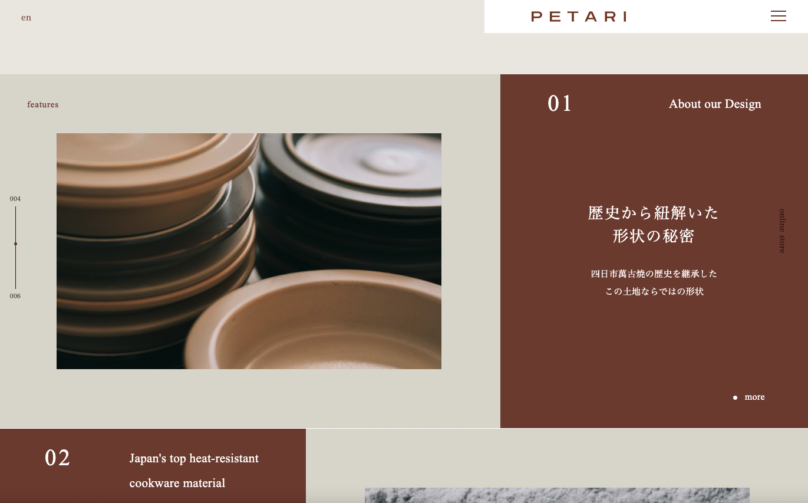Click the 01 section number
Screen dimensions: 808x503
click(x=559, y=104)
